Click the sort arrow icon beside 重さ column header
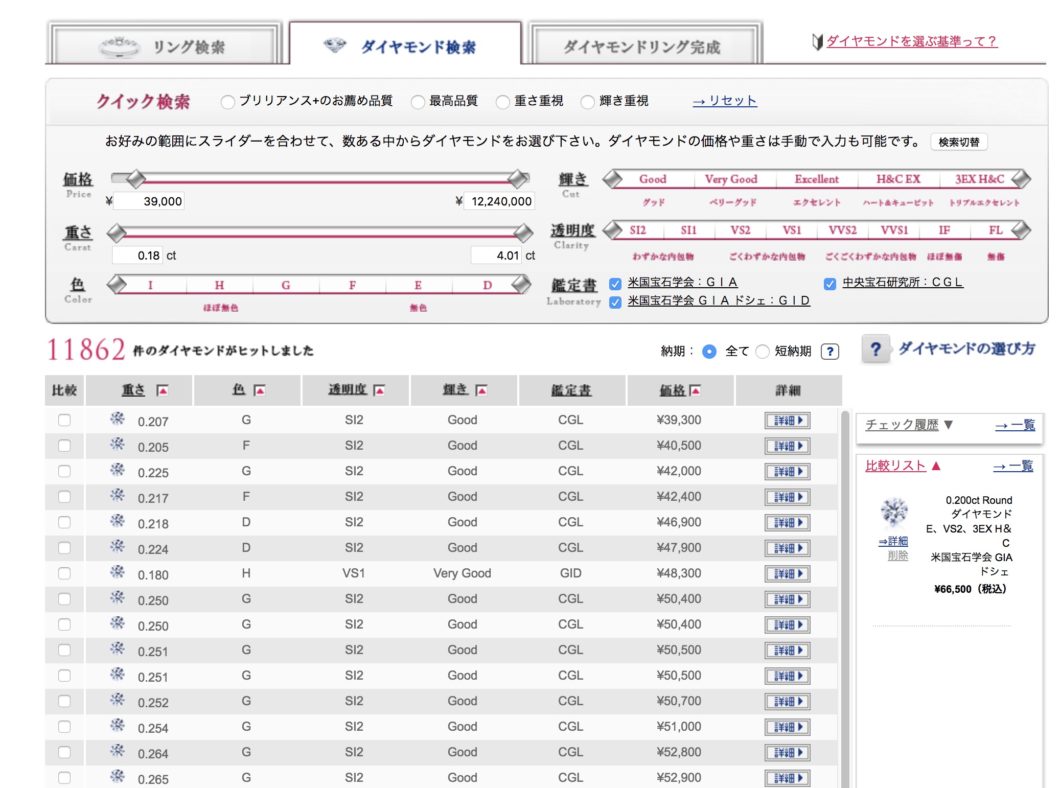 (x=162, y=390)
